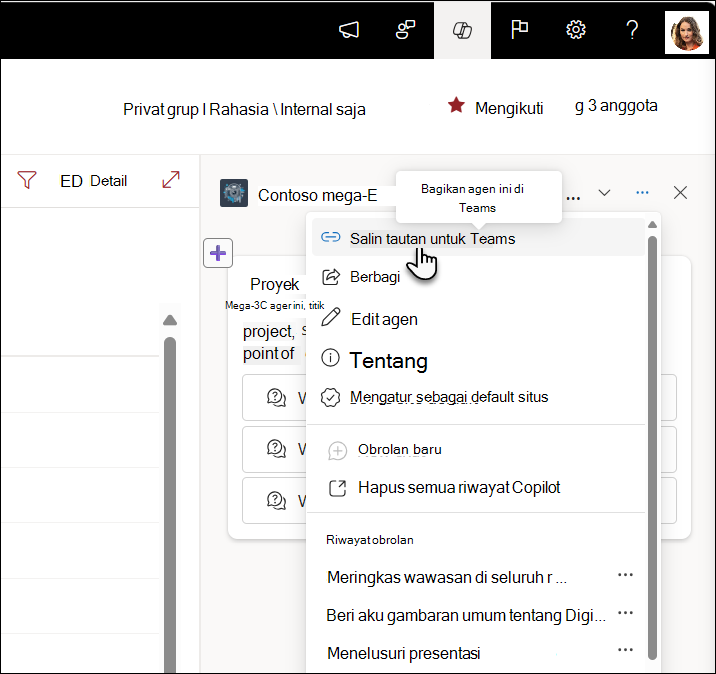
Task: Click the second suggested prompt card icon
Action: coord(276,448)
